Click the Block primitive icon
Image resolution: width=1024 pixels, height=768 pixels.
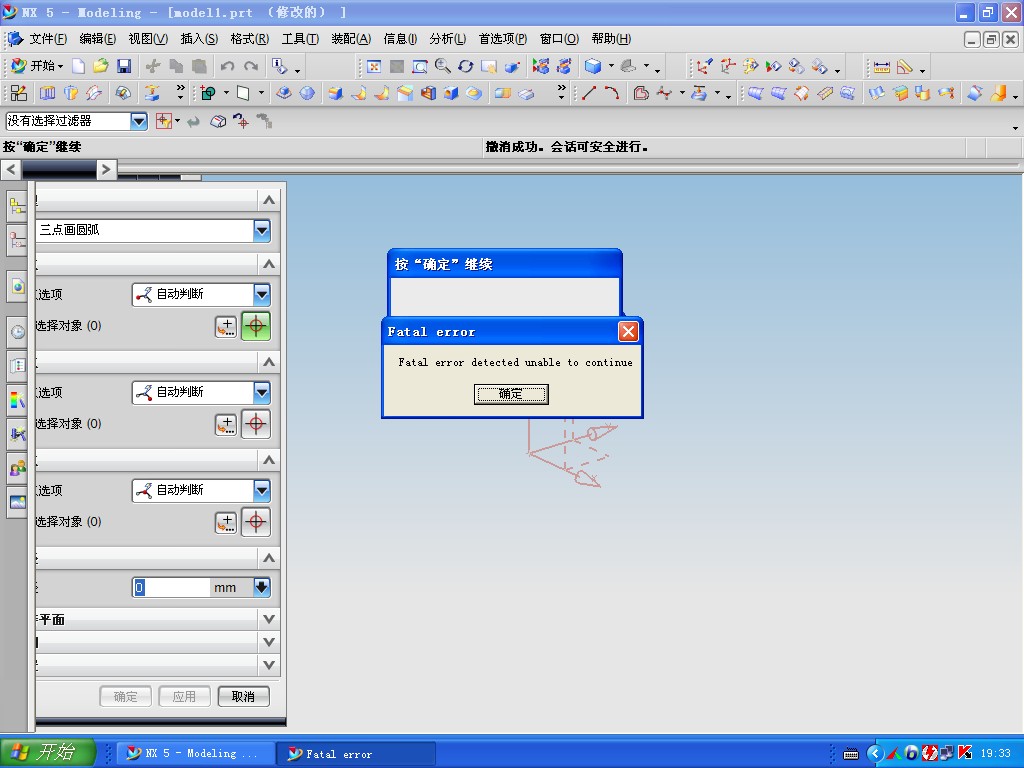coord(283,93)
